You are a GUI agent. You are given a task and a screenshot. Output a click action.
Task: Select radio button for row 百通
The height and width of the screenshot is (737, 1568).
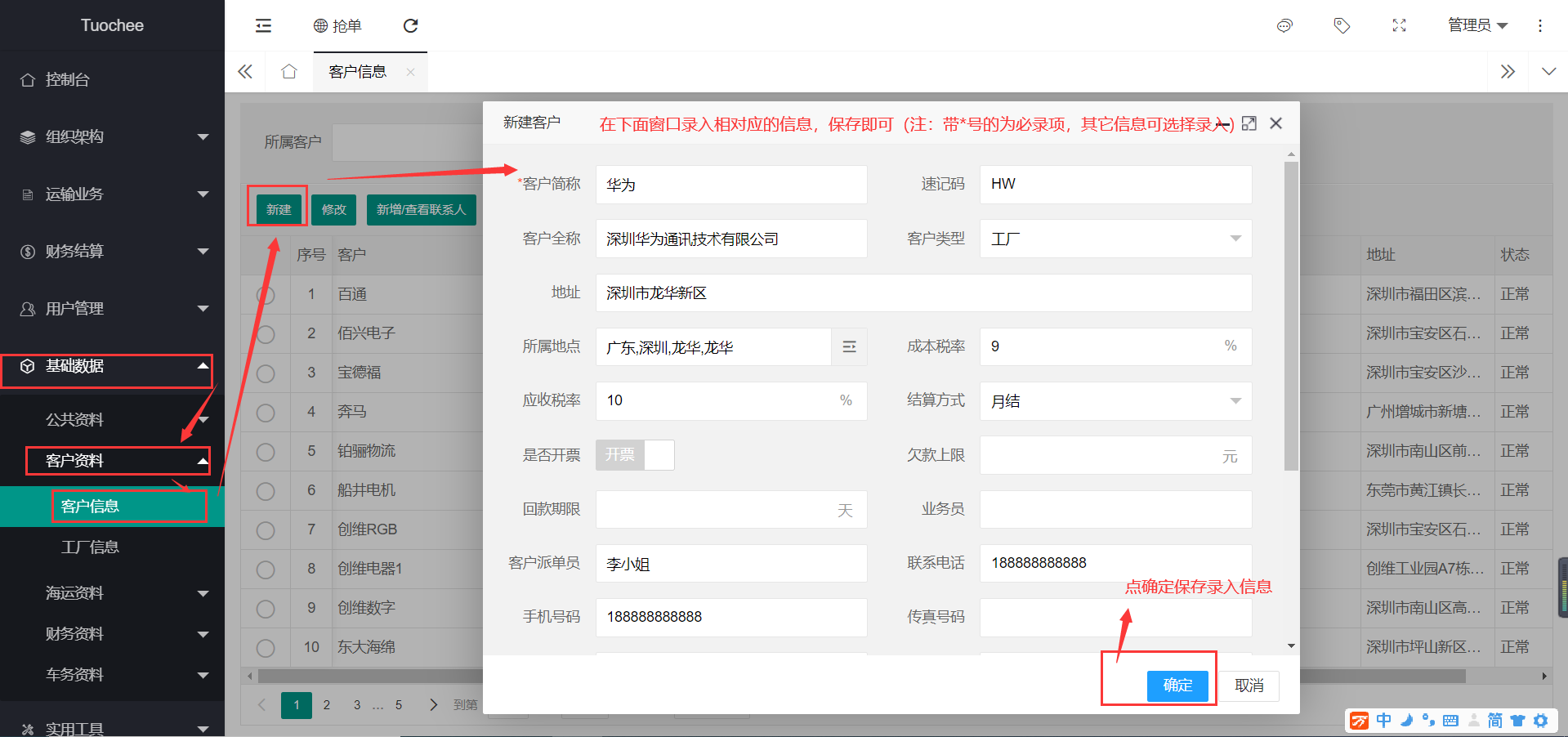(x=266, y=295)
